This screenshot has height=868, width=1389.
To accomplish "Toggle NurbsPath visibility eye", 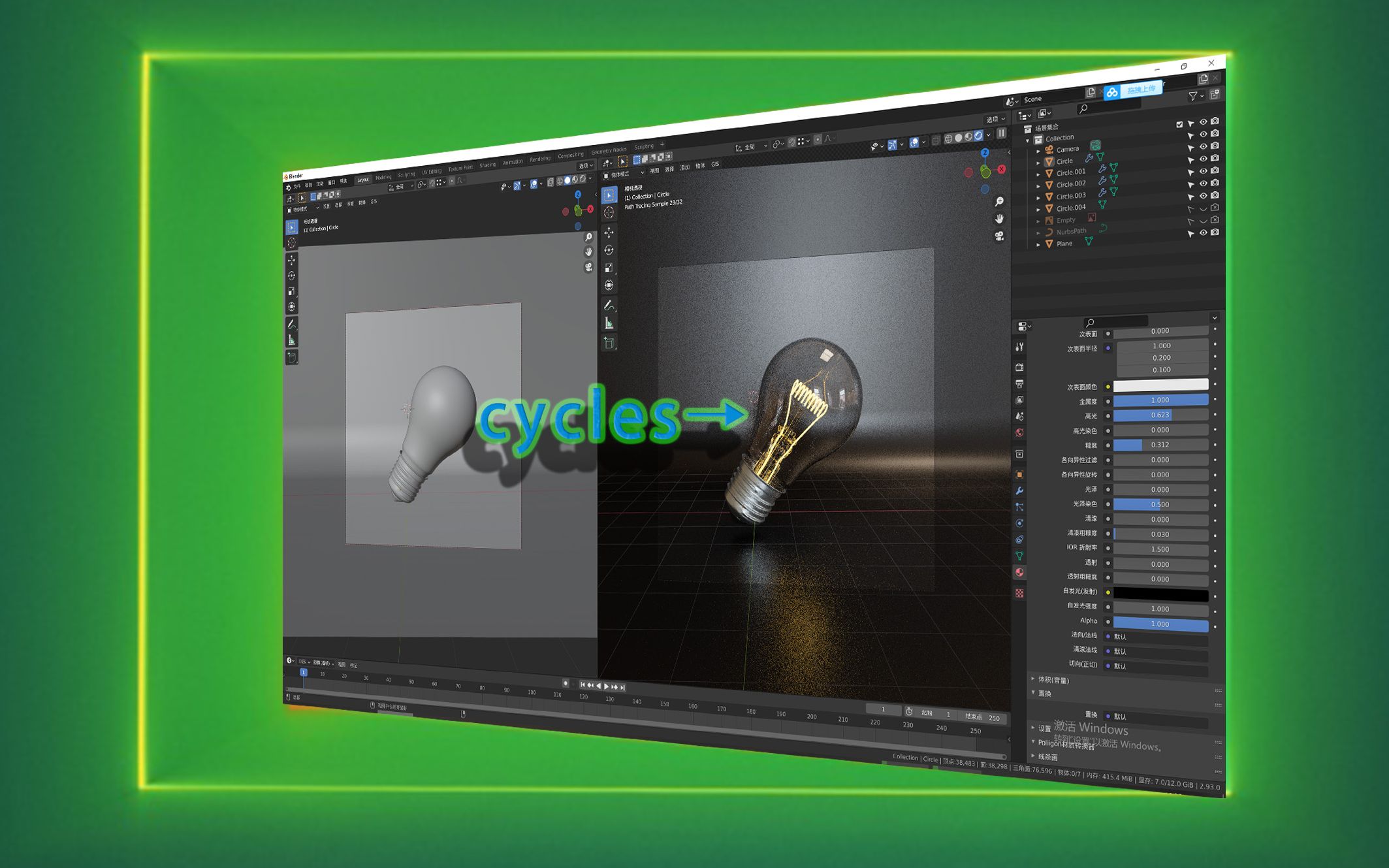I will coord(1203,233).
